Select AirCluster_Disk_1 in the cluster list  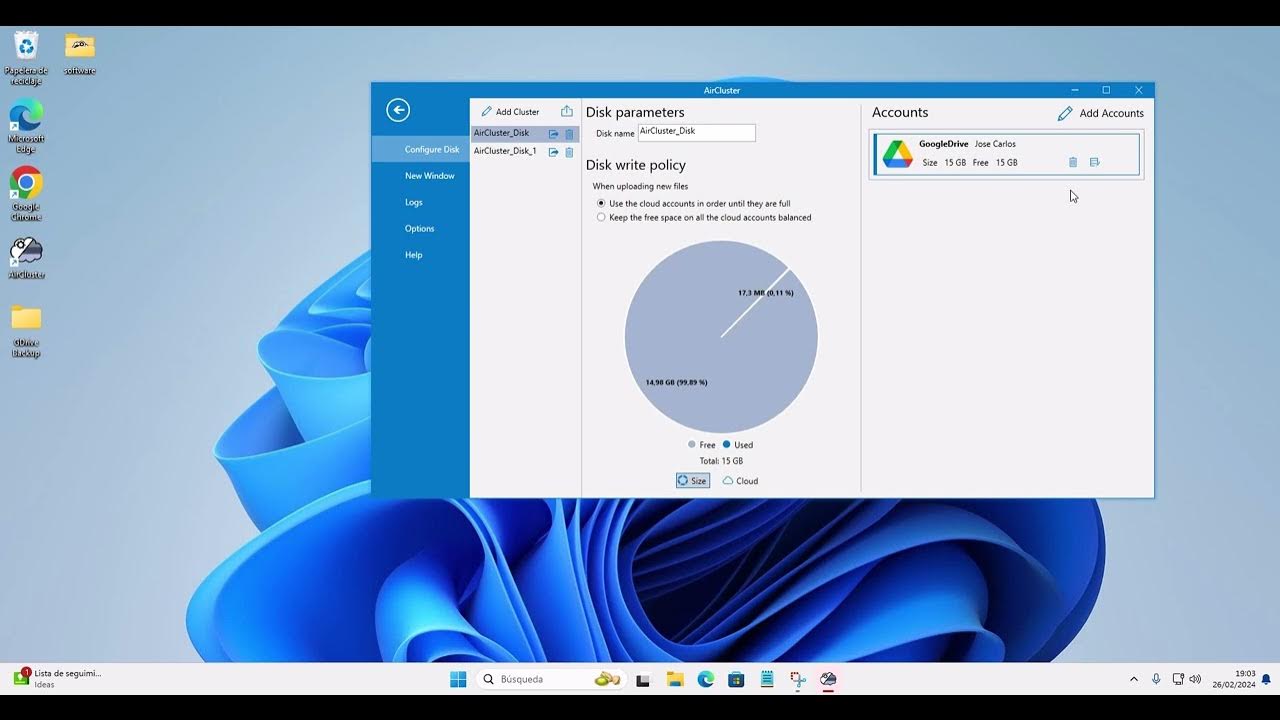click(505, 151)
